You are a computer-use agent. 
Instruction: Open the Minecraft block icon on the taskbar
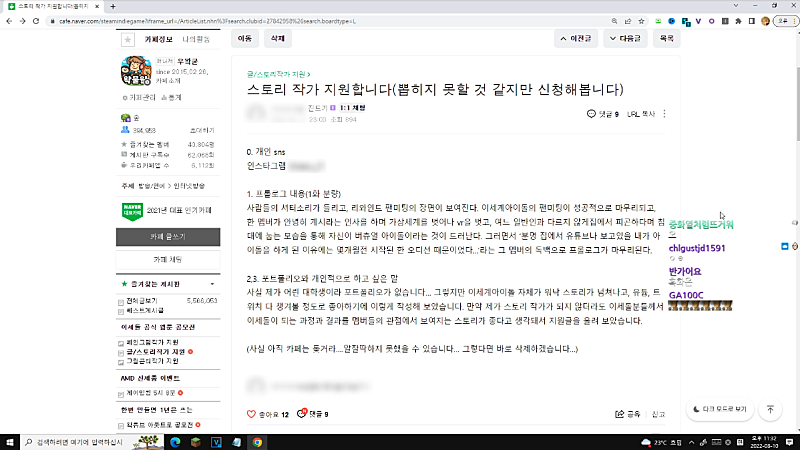196,442
